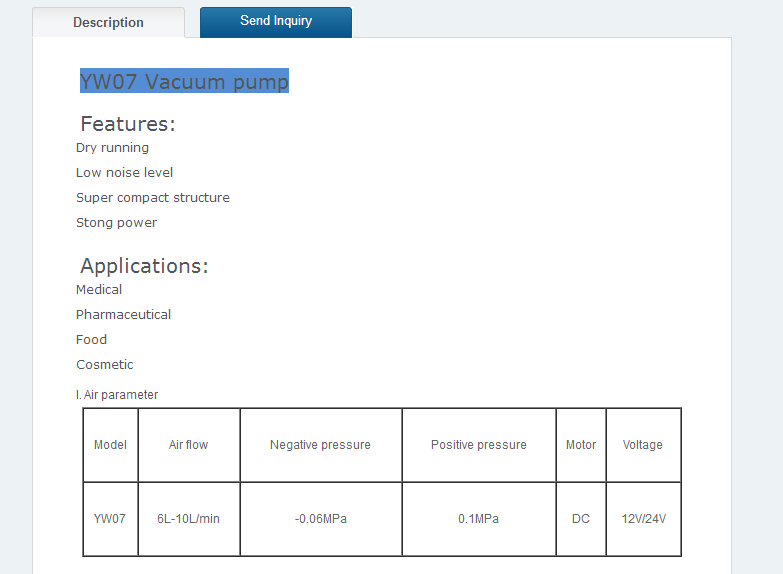The width and height of the screenshot is (783, 574).
Task: Click the Model column header cell
Action: tap(110, 445)
